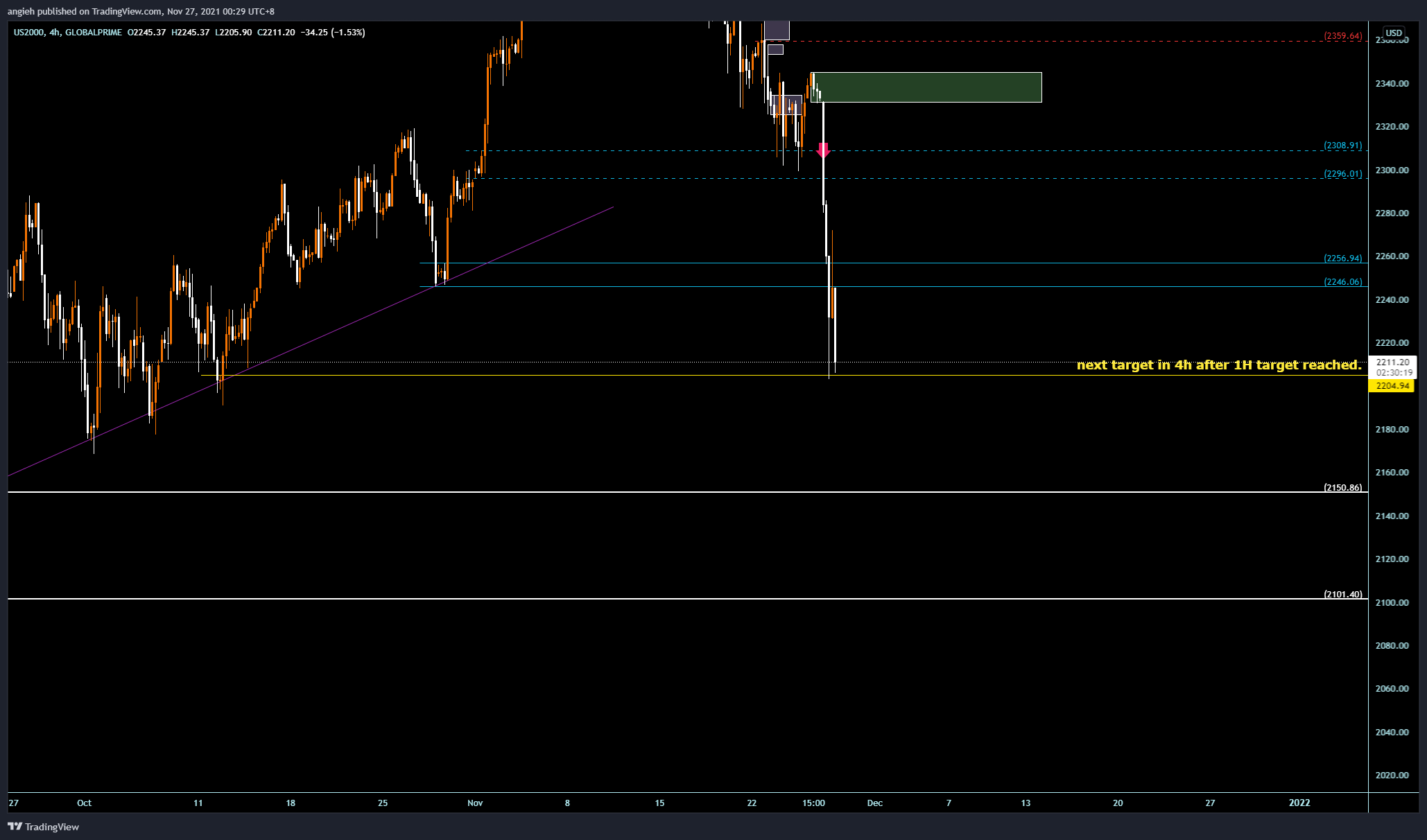Screen dimensions: 1427x840
Task: Click the open value O2245.37
Action: 147,33
